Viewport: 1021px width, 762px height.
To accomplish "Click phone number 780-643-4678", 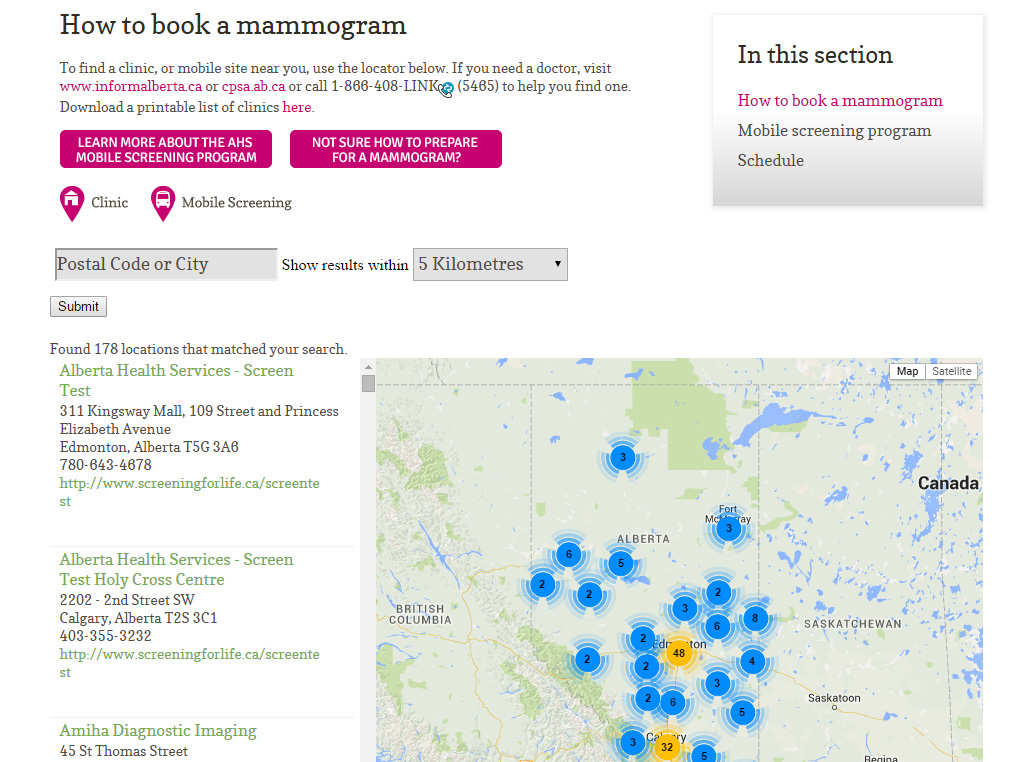I will point(105,465).
